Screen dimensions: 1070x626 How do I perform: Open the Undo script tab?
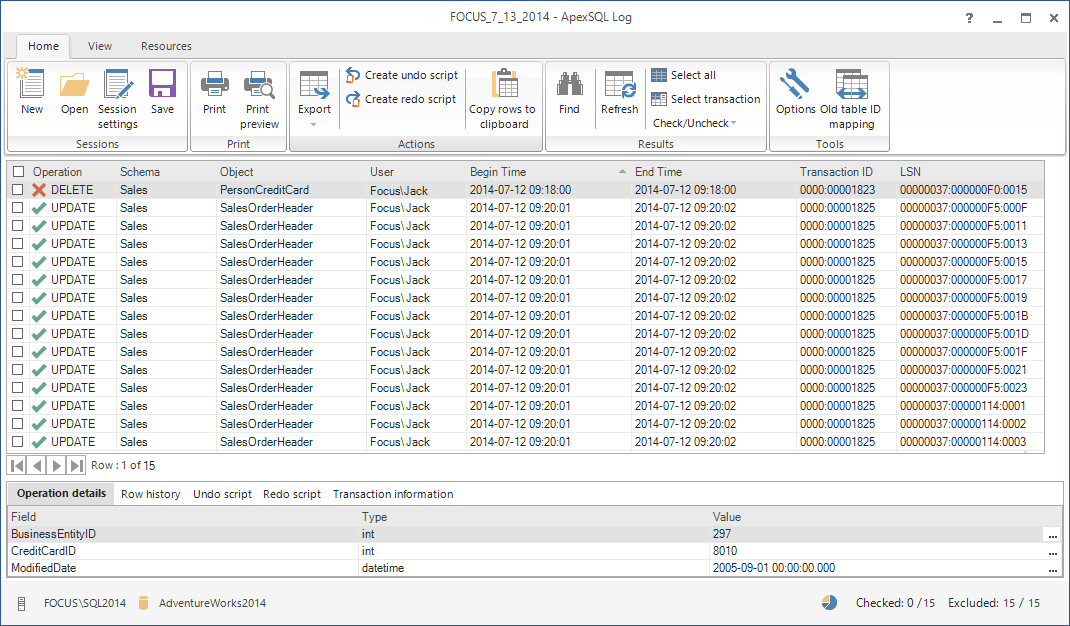(222, 494)
